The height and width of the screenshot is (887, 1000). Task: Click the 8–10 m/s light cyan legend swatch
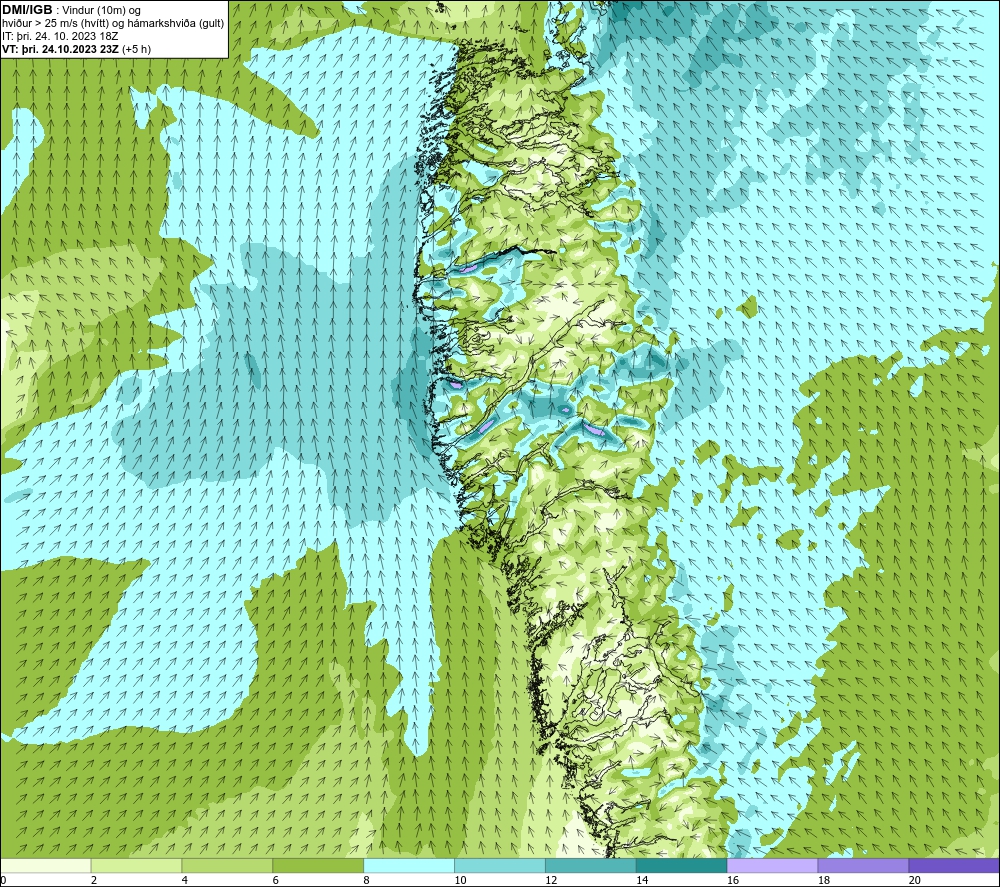[409, 865]
